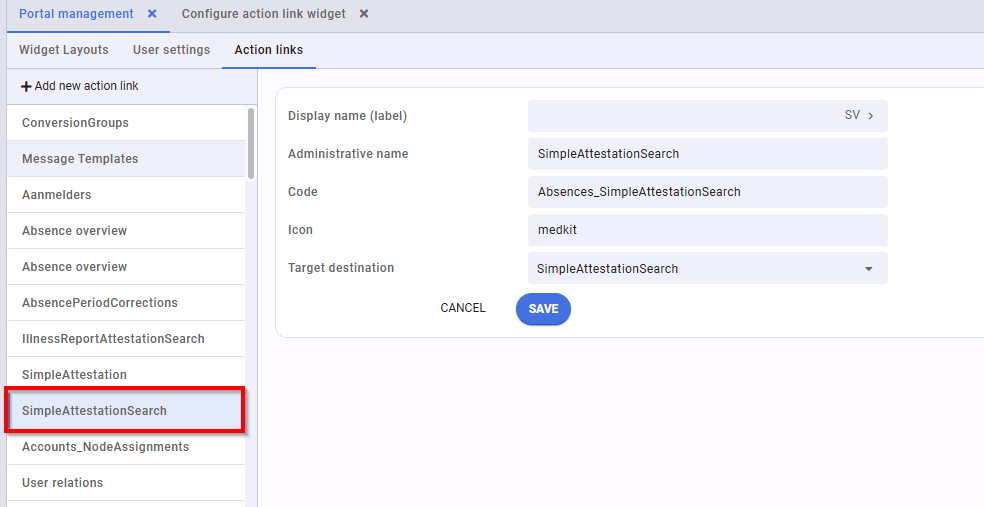The width and height of the screenshot is (984, 507).
Task: Open the Message Templates list item
Action: click(x=80, y=159)
